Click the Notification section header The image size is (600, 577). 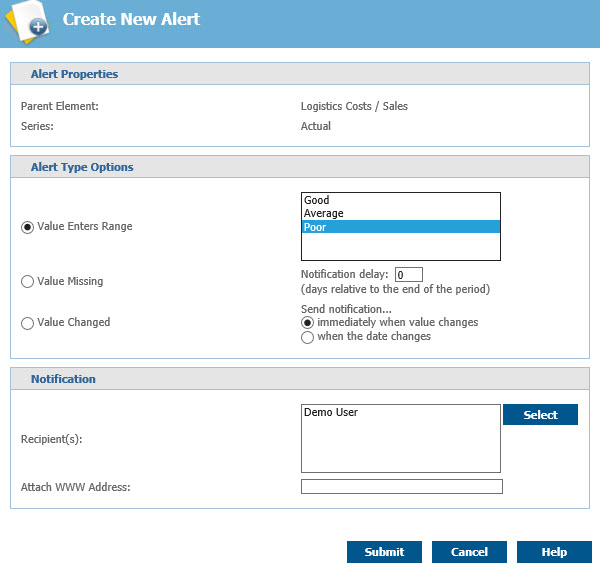pyautogui.click(x=63, y=379)
